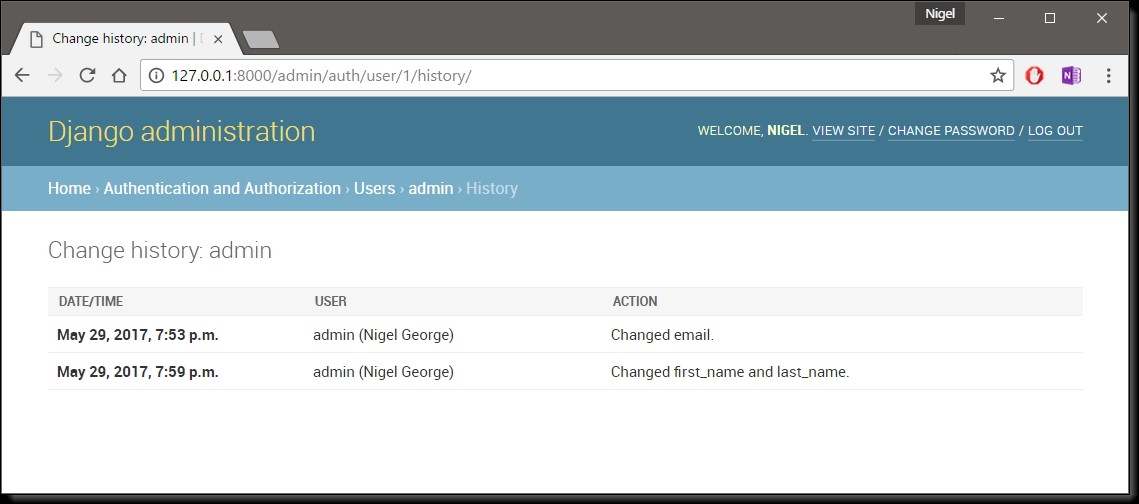The height and width of the screenshot is (504, 1139).
Task: Click the browser forward arrow
Action: pyautogui.click(x=54, y=76)
